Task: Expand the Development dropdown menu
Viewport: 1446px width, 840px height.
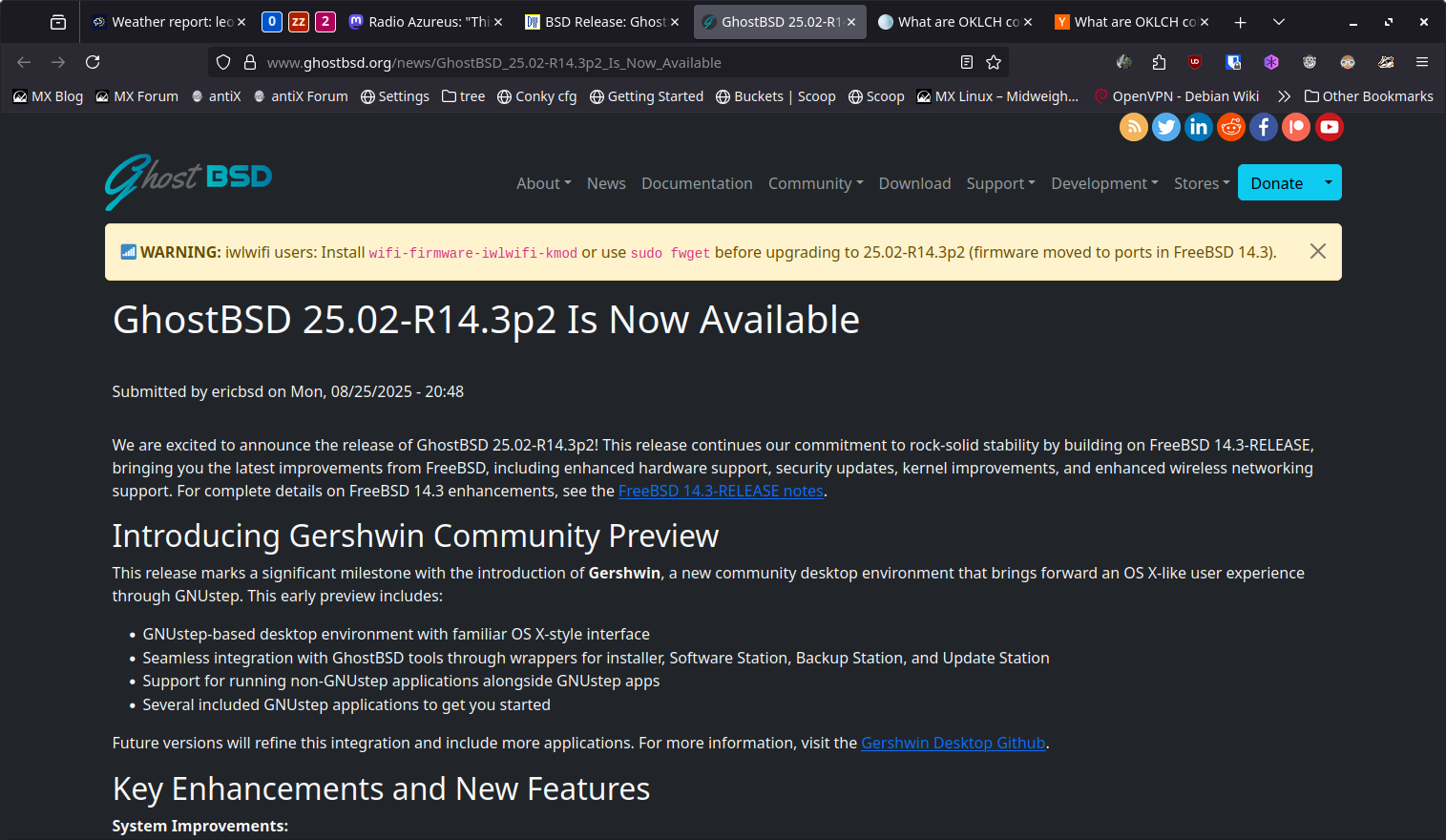Action: 1104,183
